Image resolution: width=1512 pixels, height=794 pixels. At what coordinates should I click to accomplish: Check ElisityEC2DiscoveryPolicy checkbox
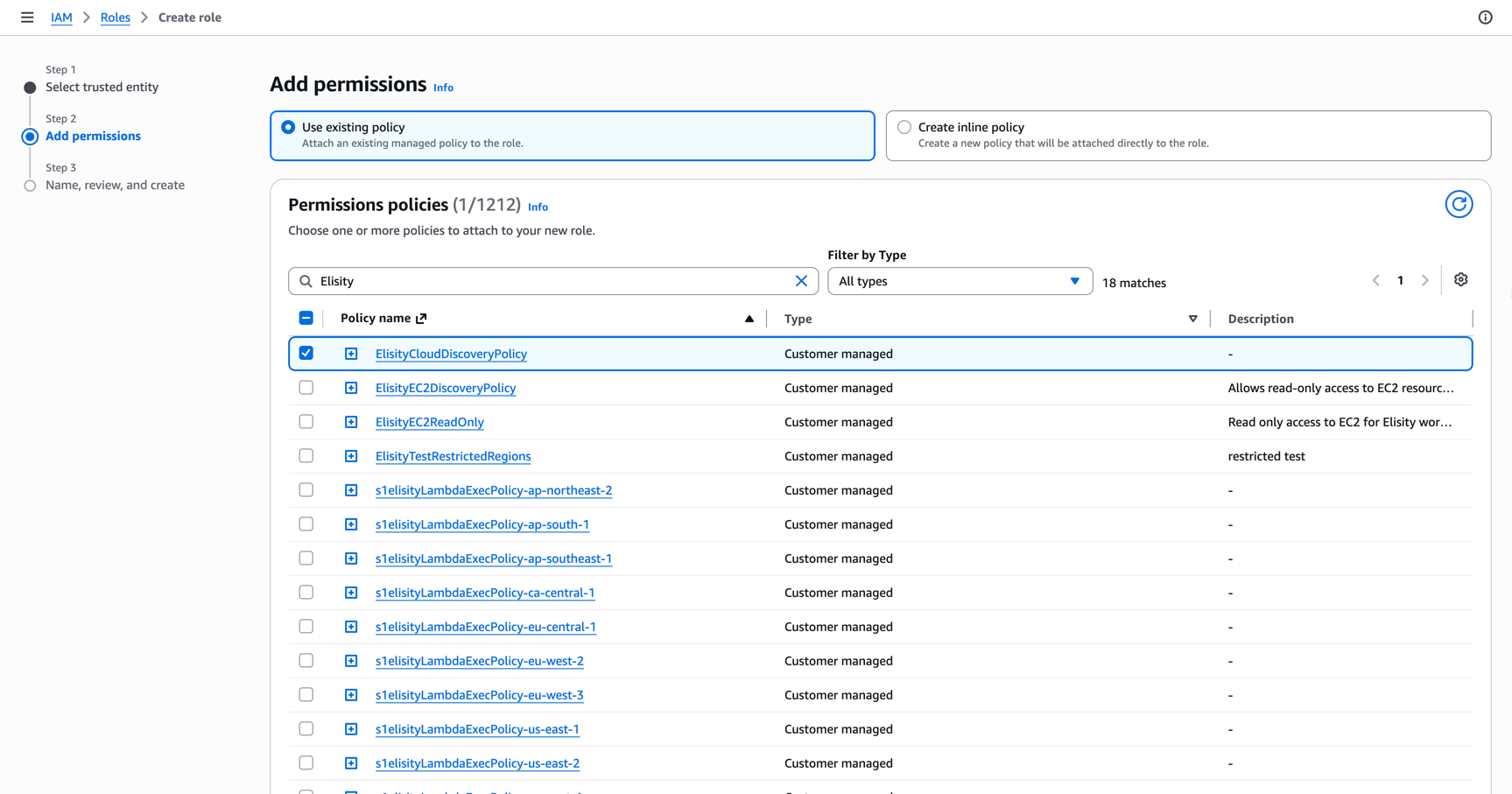pyautogui.click(x=306, y=387)
